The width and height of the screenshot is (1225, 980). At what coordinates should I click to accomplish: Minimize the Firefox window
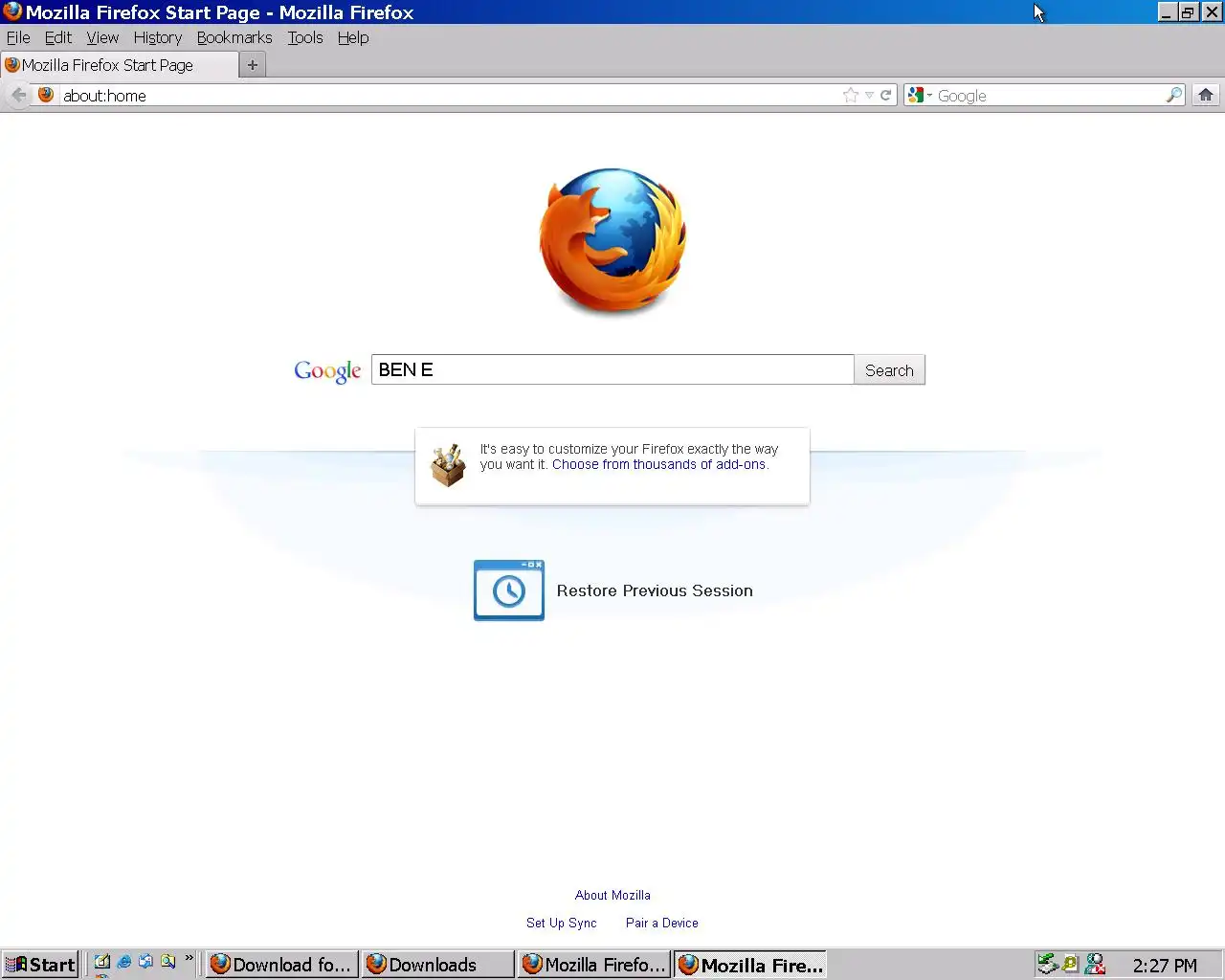click(x=1167, y=12)
